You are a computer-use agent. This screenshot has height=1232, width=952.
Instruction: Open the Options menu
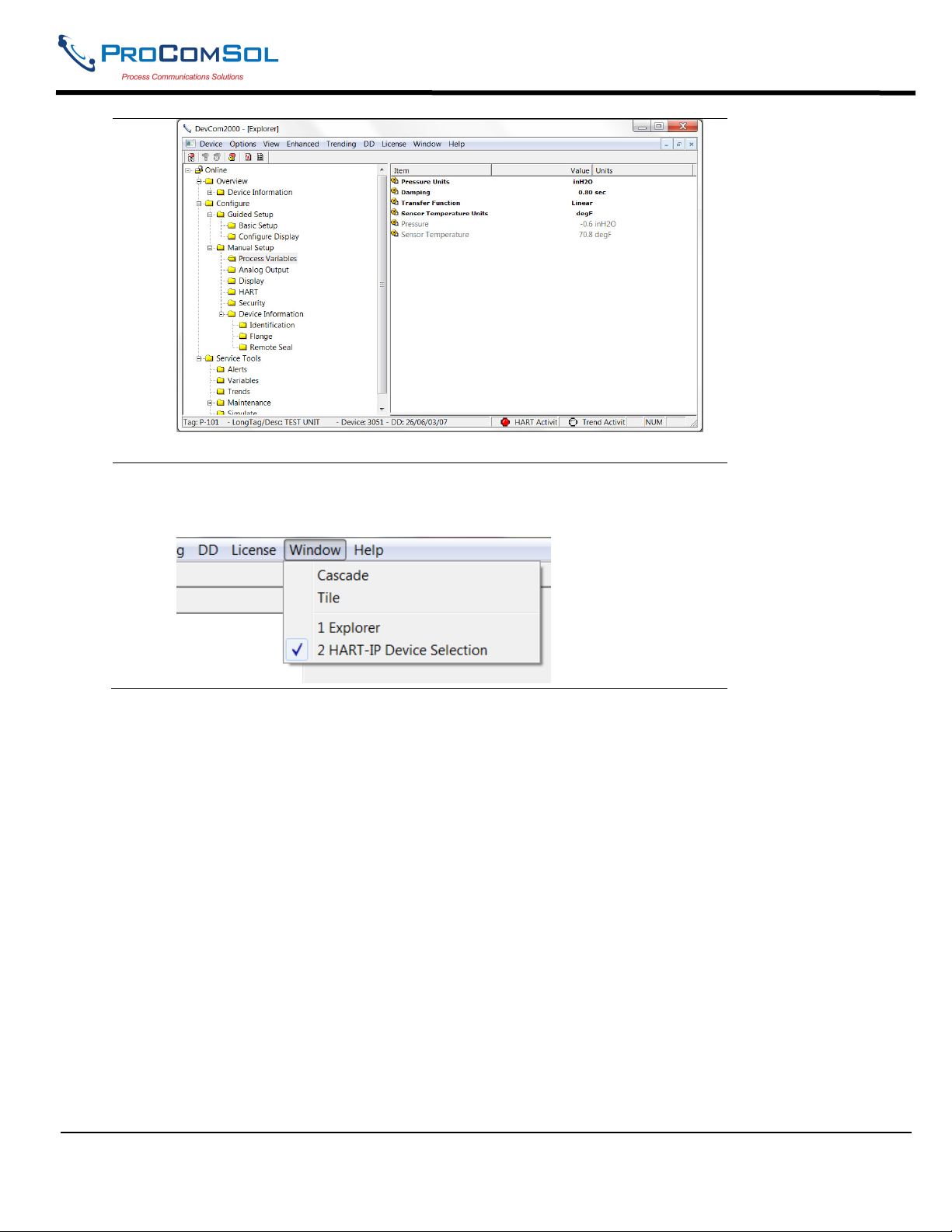pyautogui.click(x=242, y=144)
